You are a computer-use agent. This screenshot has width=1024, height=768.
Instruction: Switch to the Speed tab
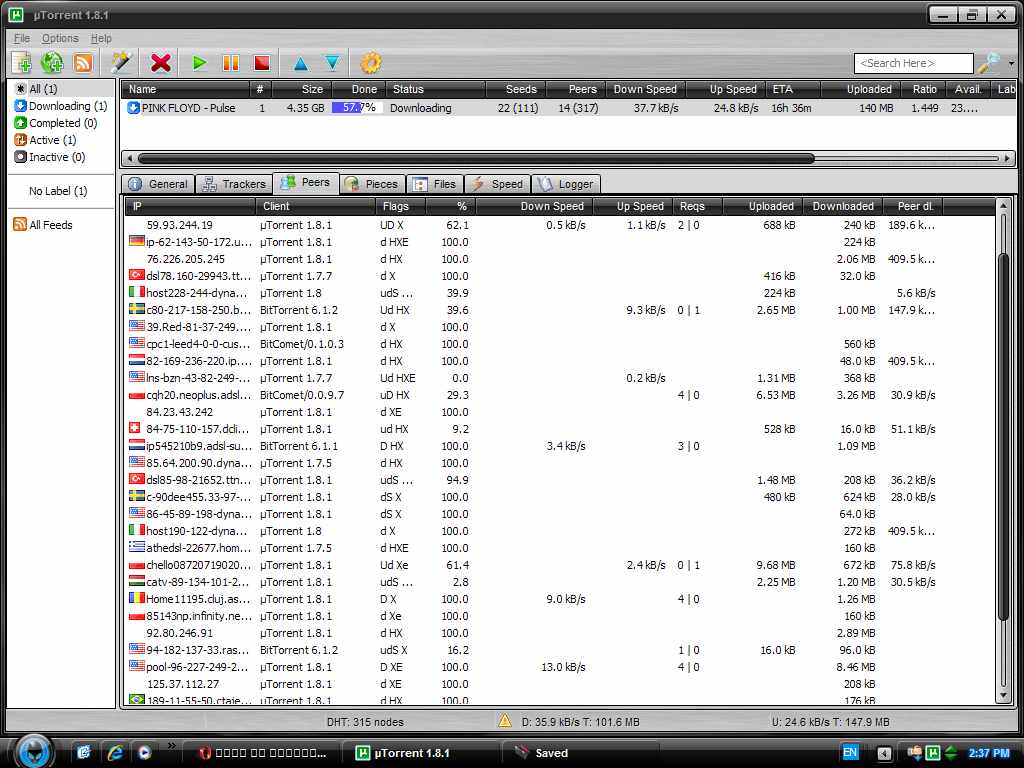pos(498,184)
